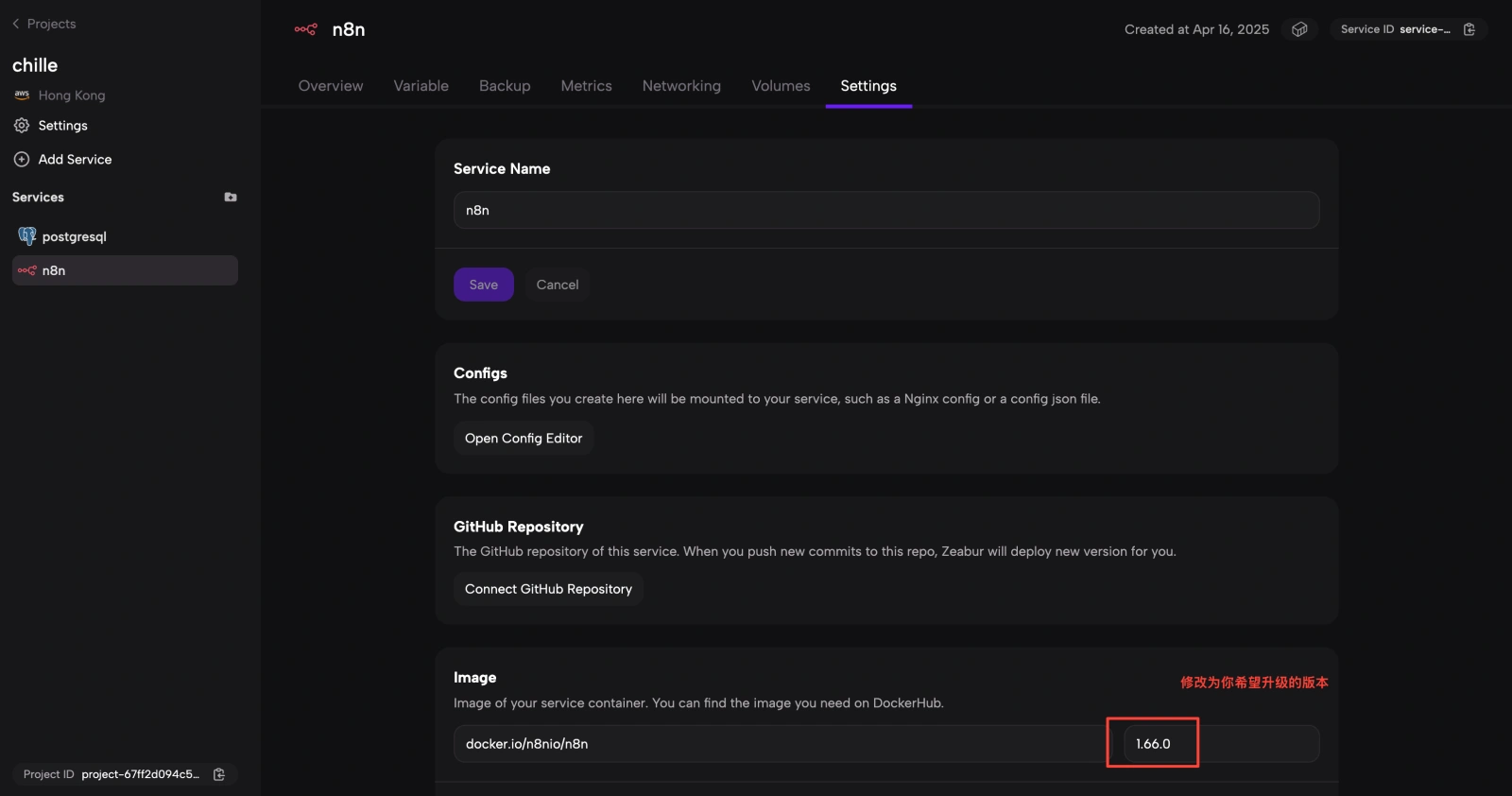Click the add folder icon beside Services
This screenshot has height=796, width=1512.
point(231,198)
